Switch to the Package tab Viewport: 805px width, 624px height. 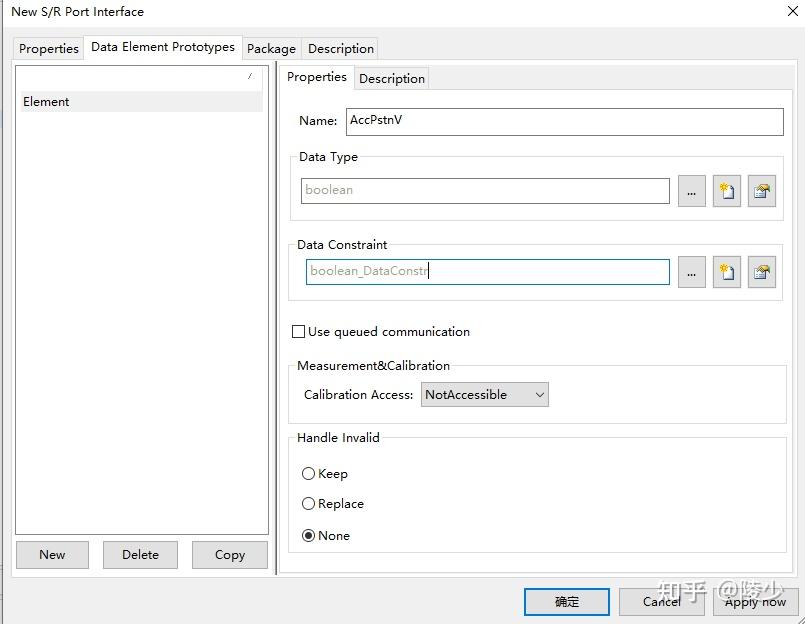pos(271,48)
